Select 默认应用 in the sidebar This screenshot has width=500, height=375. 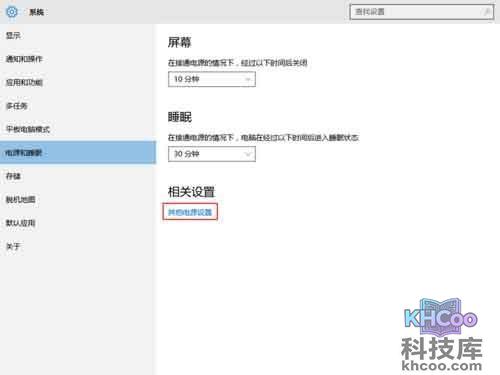tap(21, 223)
